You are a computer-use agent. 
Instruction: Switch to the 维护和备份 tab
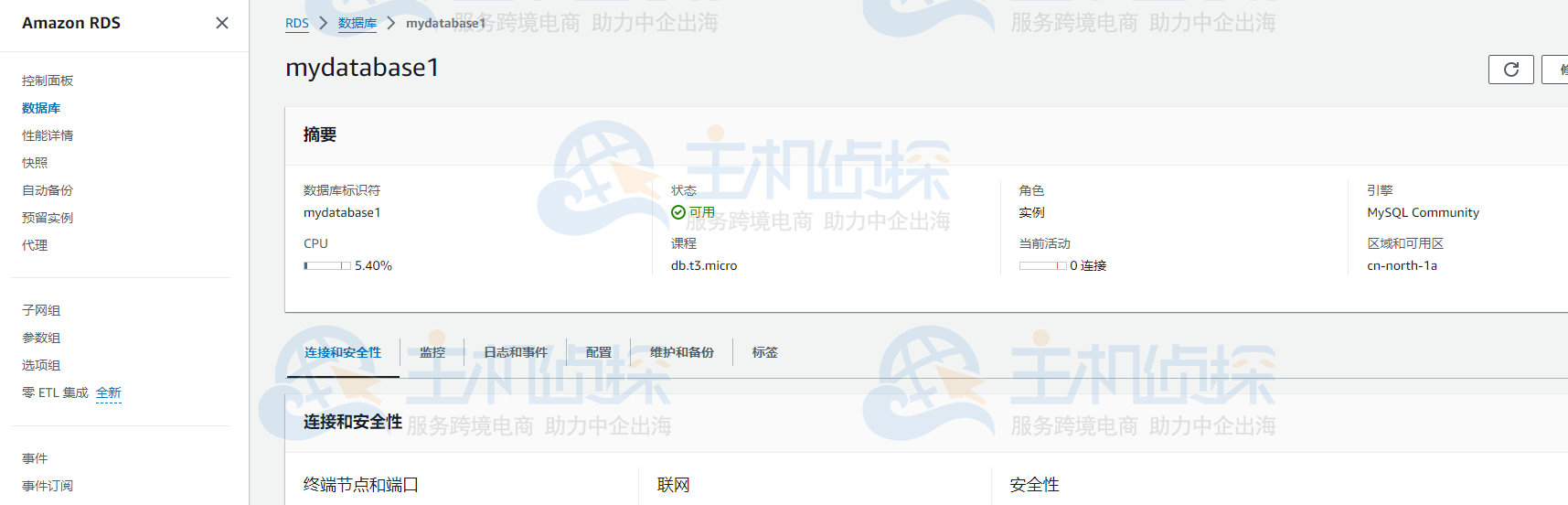click(682, 352)
